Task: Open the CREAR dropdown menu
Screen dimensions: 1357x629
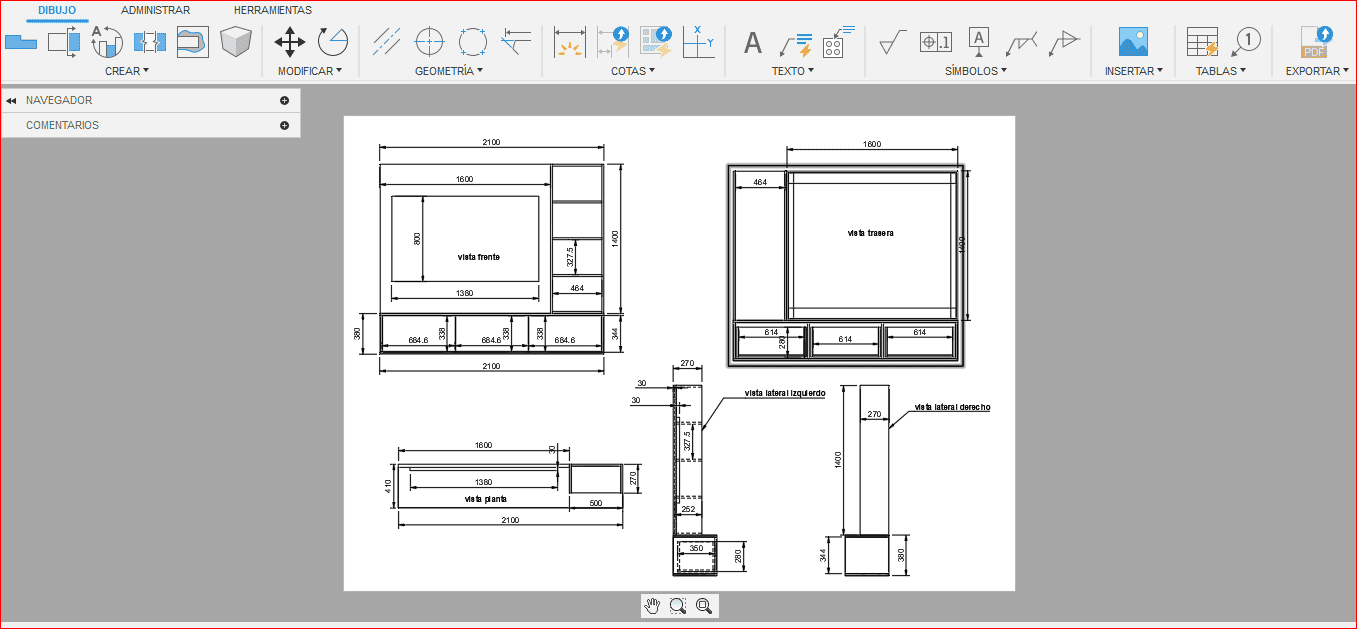Action: coord(127,71)
